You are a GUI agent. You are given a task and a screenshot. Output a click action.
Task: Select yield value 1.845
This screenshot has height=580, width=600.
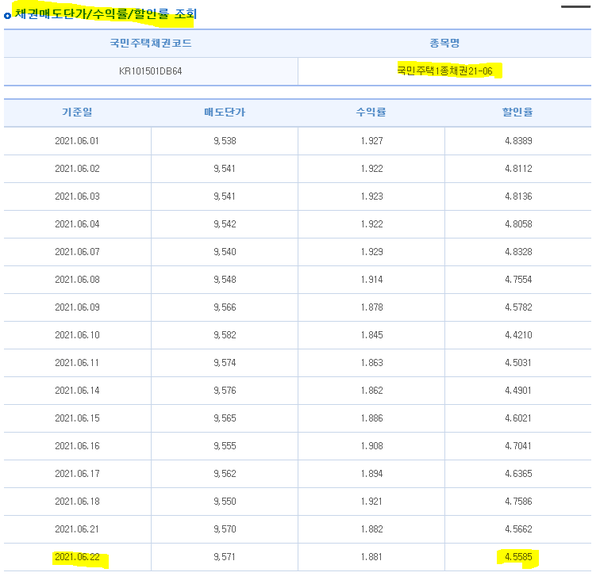[372, 335]
